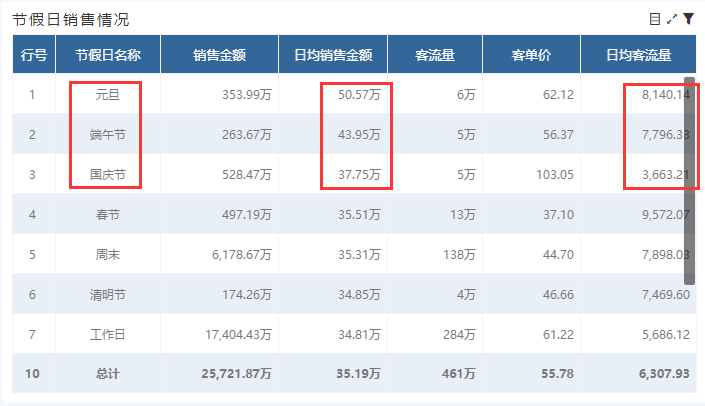Click the 春节 row name

tap(107, 214)
